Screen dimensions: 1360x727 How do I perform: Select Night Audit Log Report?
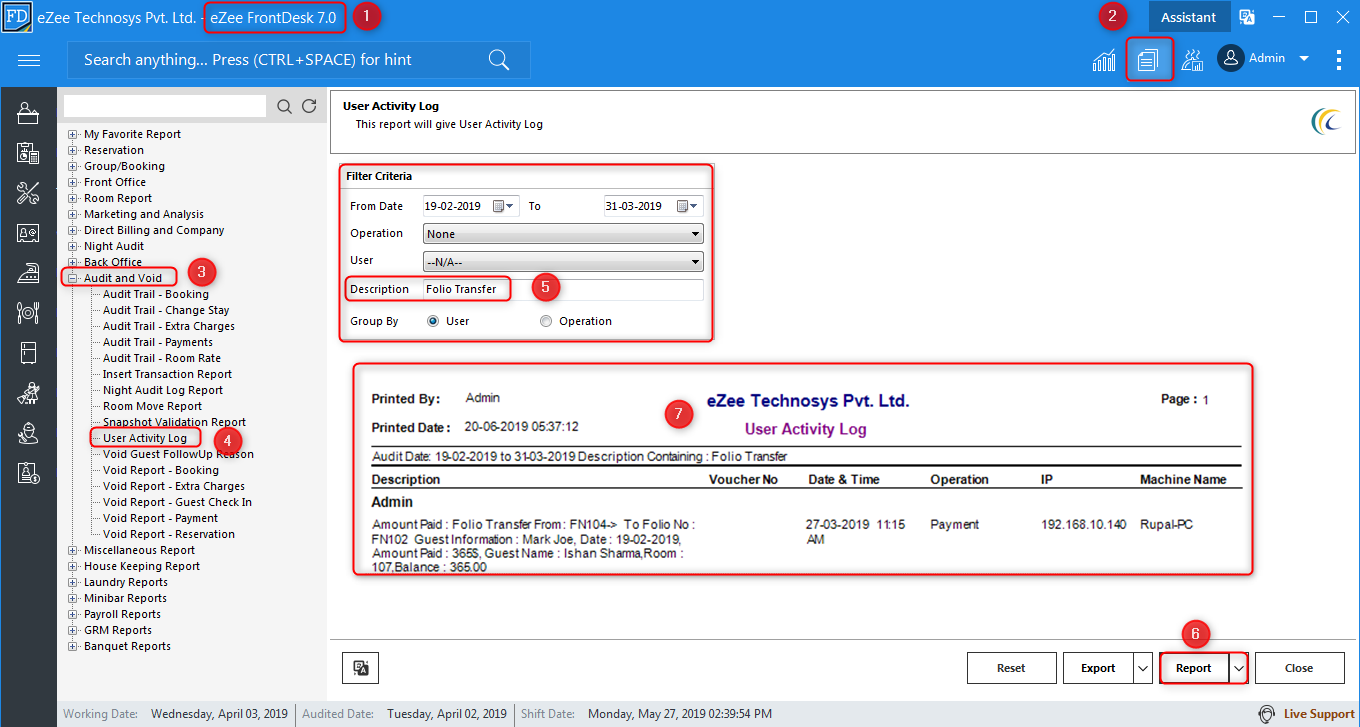(163, 390)
